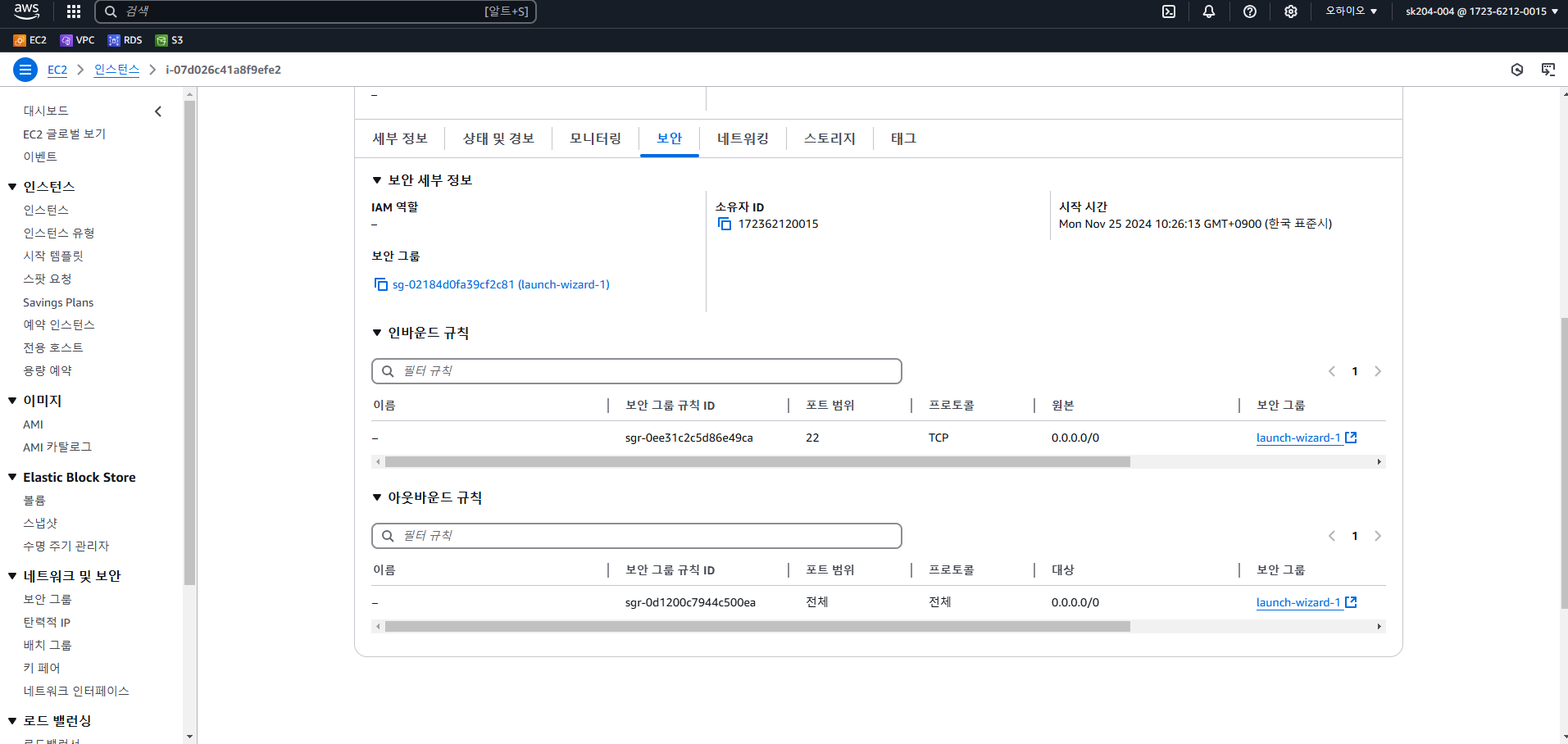1568x744 pixels.
Task: Open 시작 템플릿 in the sidebar
Action: (x=53, y=256)
